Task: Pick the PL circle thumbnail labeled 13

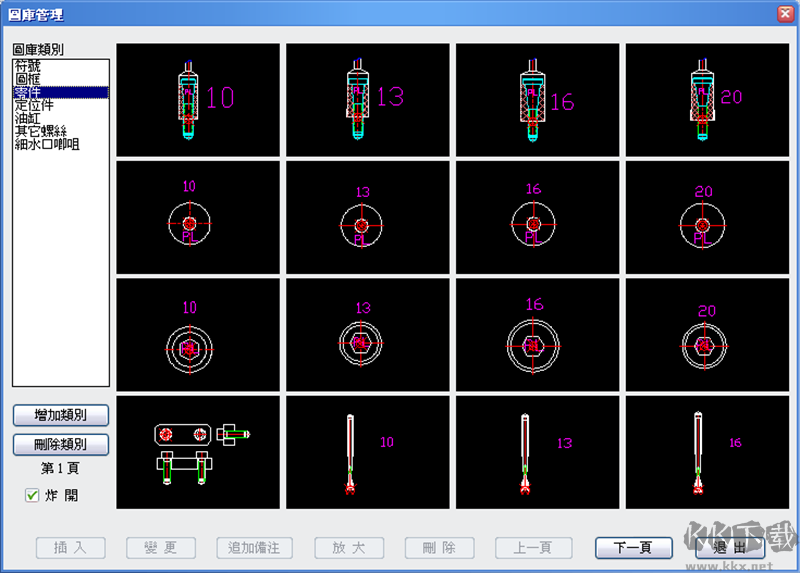Action: (367, 217)
